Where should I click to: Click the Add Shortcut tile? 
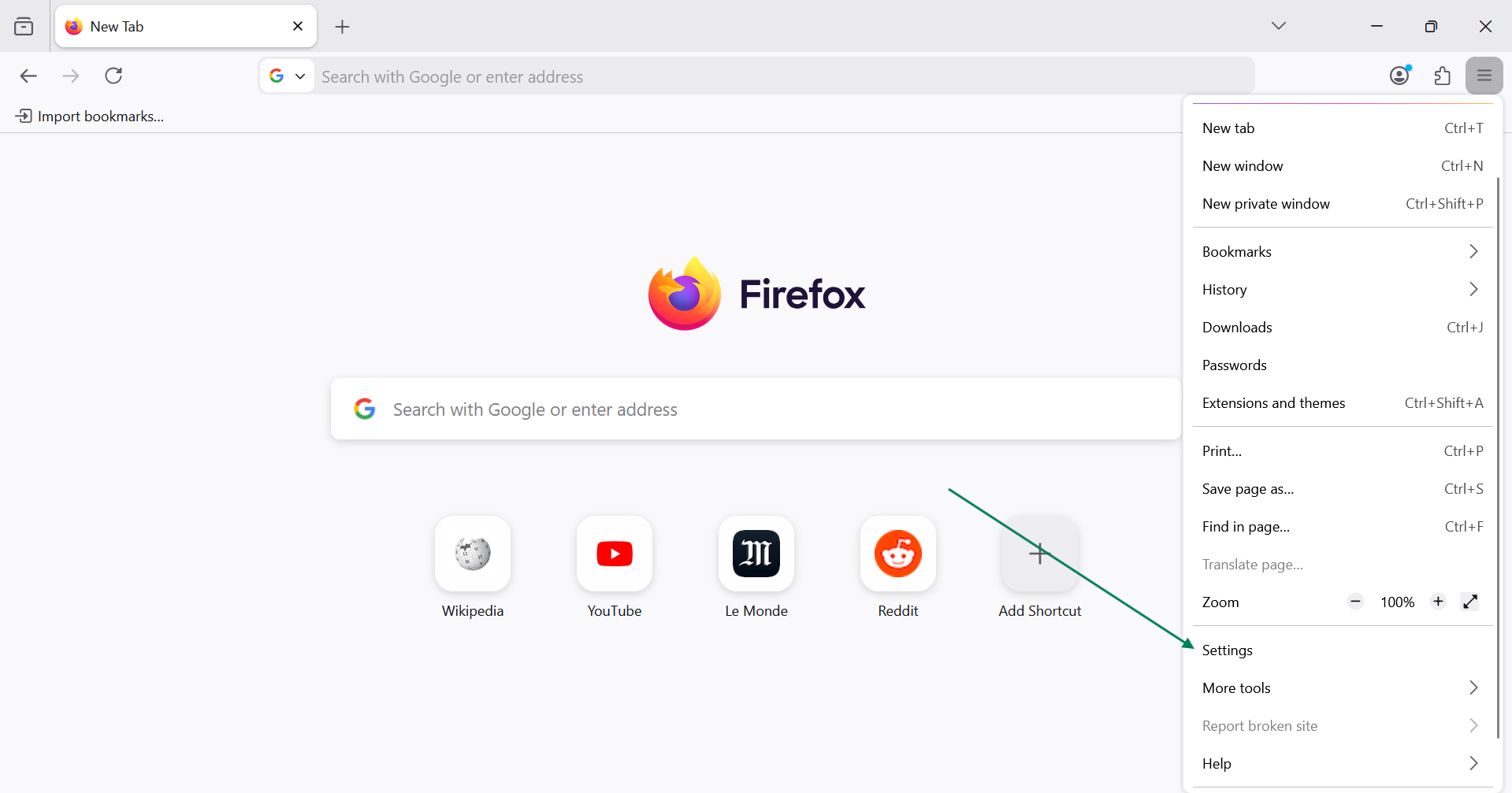click(1039, 554)
